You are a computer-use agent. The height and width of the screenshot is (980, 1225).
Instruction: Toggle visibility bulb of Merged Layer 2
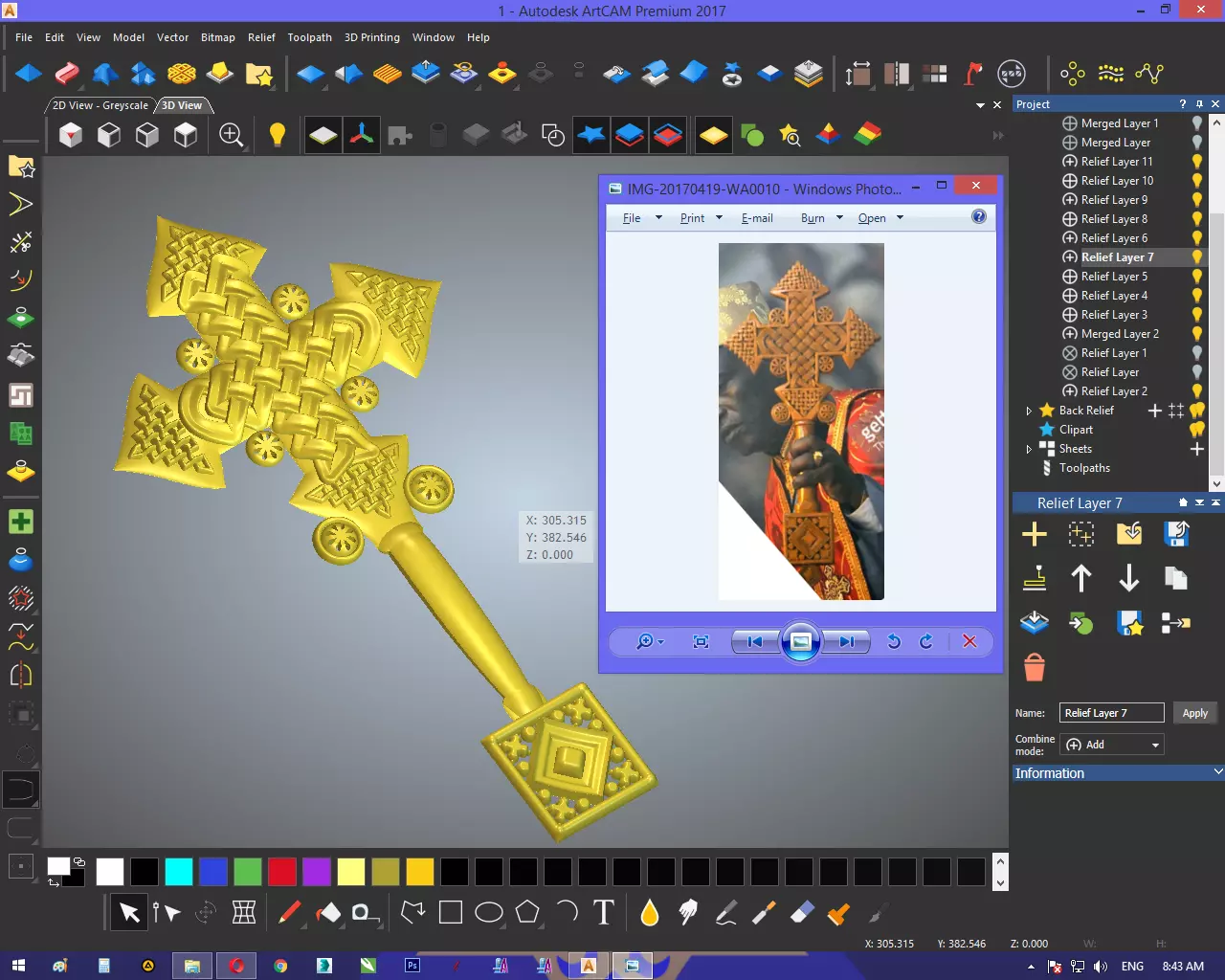click(x=1196, y=334)
